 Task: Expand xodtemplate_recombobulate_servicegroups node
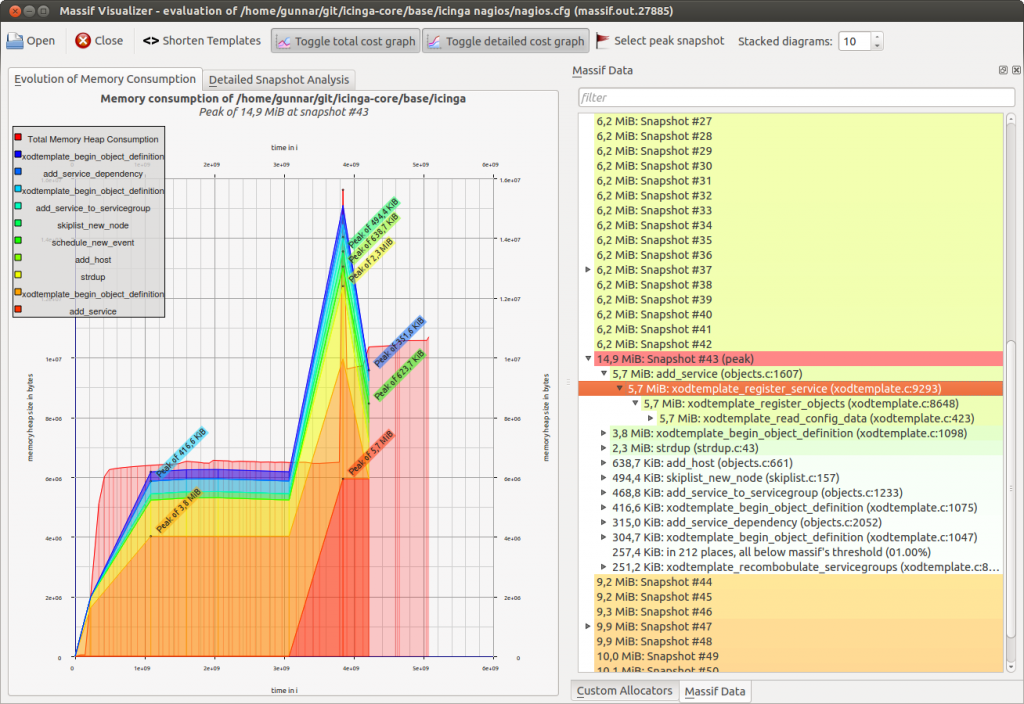(x=604, y=567)
